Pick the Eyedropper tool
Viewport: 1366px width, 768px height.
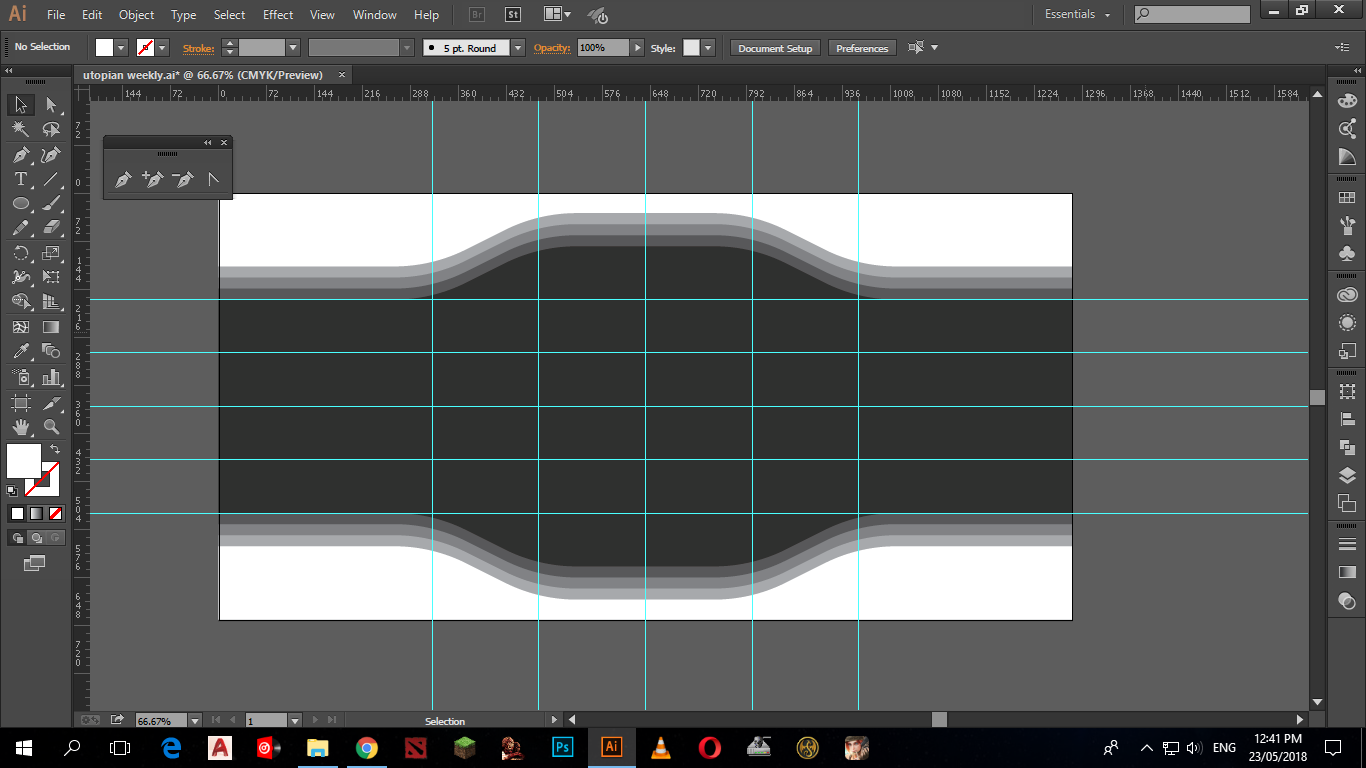(x=20, y=351)
